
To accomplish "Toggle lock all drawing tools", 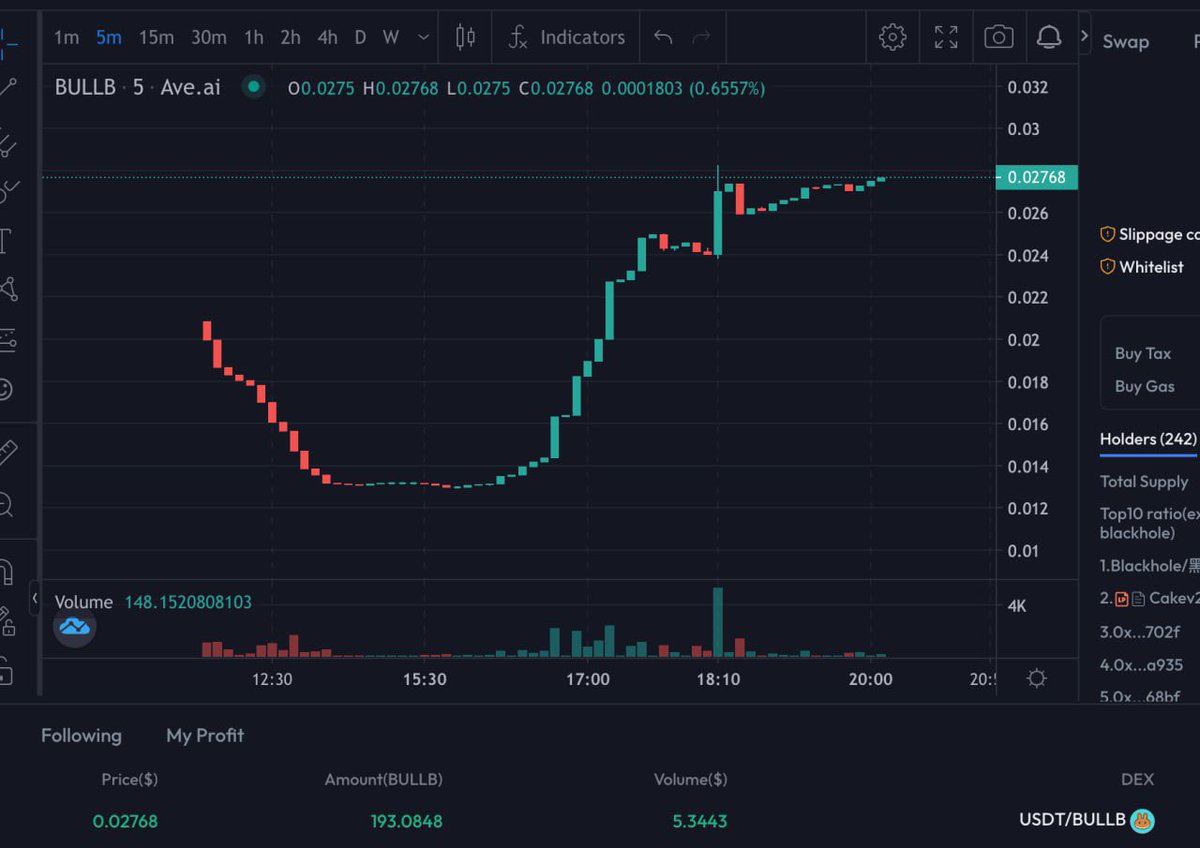I will [x=6, y=670].
